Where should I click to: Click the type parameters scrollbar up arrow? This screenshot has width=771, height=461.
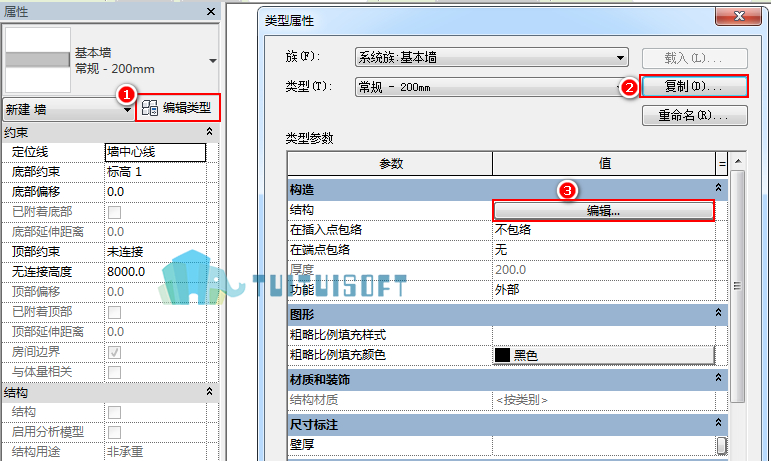tap(738, 161)
